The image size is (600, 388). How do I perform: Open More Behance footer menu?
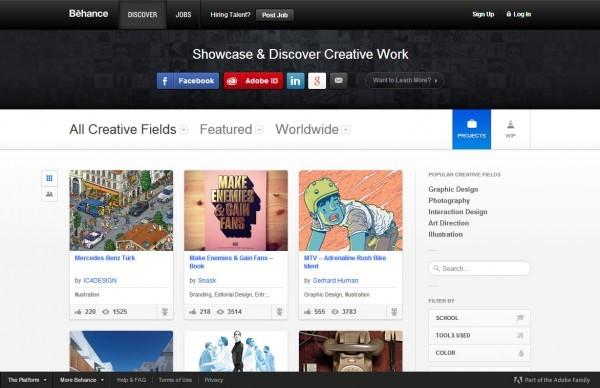[82, 380]
